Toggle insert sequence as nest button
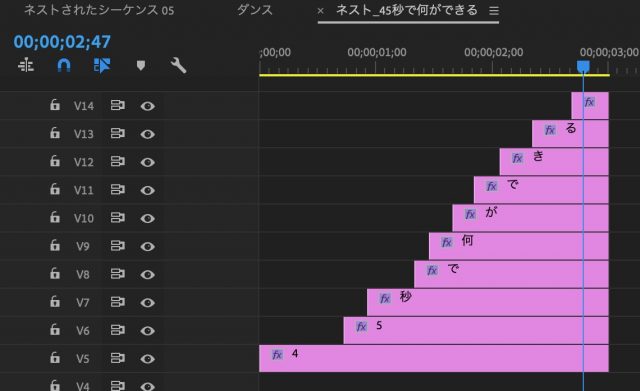The image size is (640, 391). (x=26, y=65)
